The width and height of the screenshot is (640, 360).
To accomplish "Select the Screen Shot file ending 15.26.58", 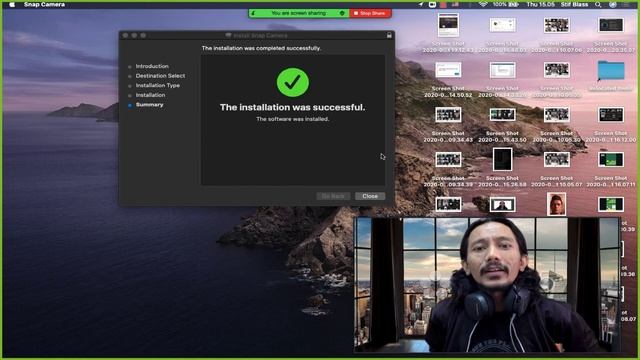I will coord(502,159).
